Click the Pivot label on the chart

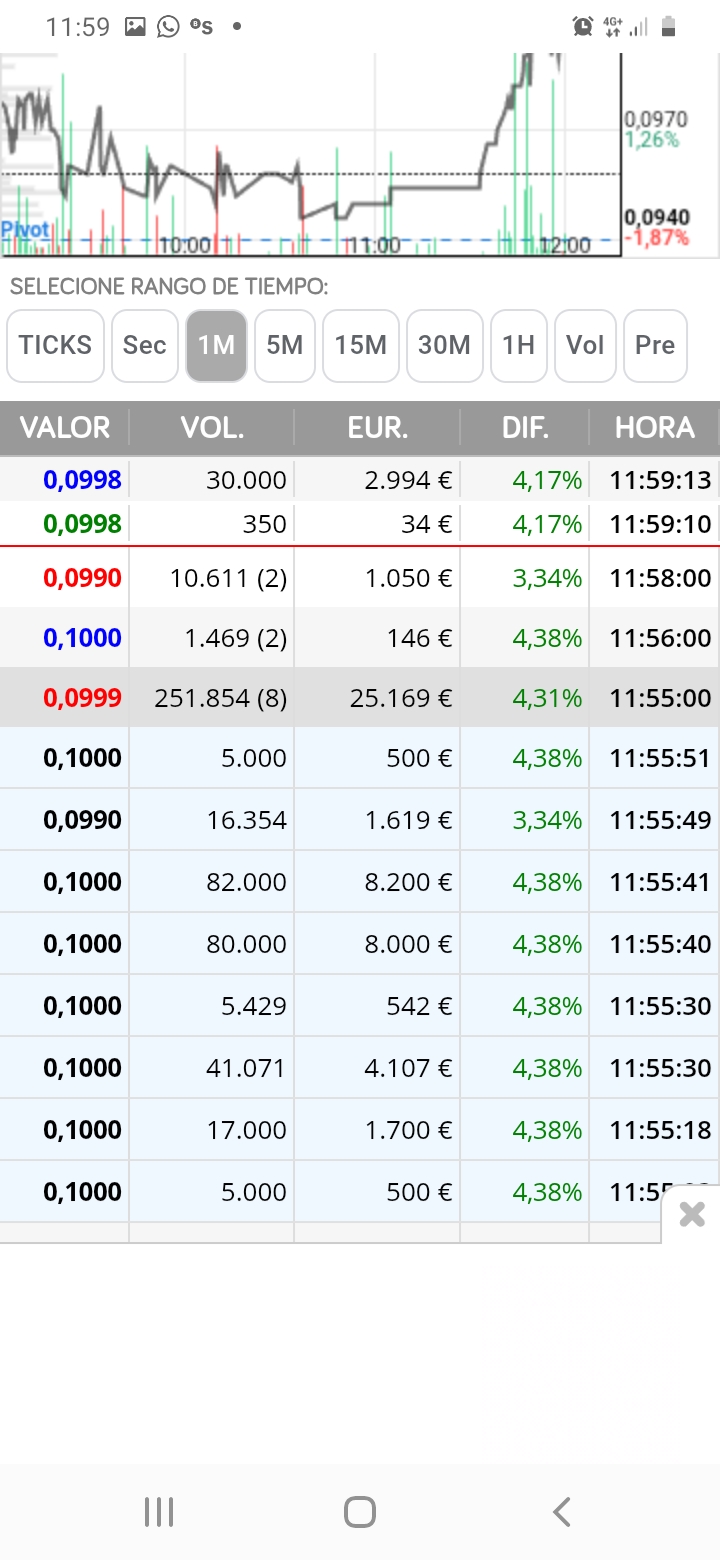pyautogui.click(x=25, y=229)
